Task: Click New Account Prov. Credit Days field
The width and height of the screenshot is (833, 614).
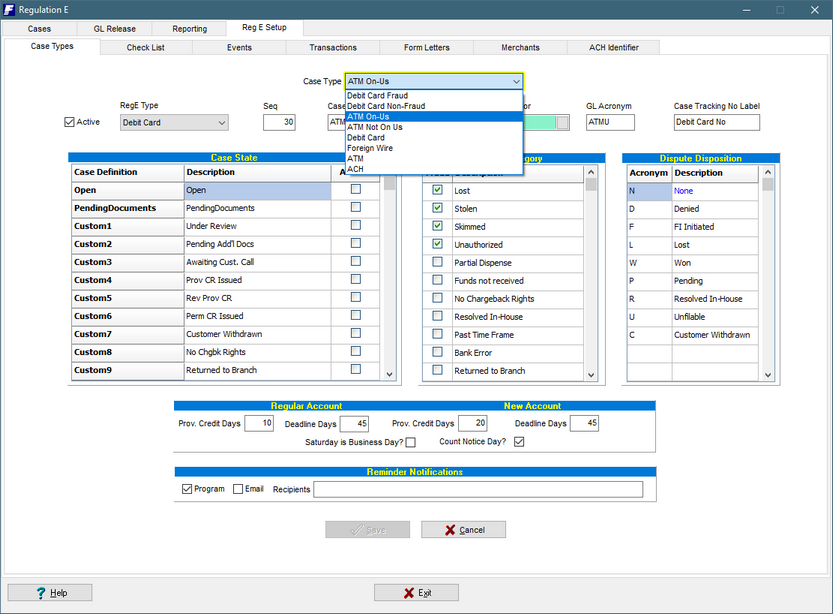Action: [x=473, y=423]
